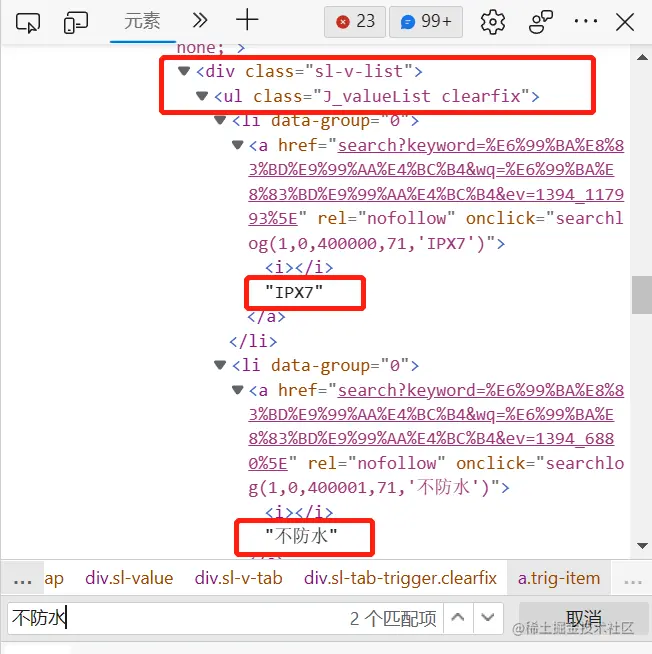Collapse the ul J_valueList clearfix node
The image size is (652, 654).
(x=202, y=96)
